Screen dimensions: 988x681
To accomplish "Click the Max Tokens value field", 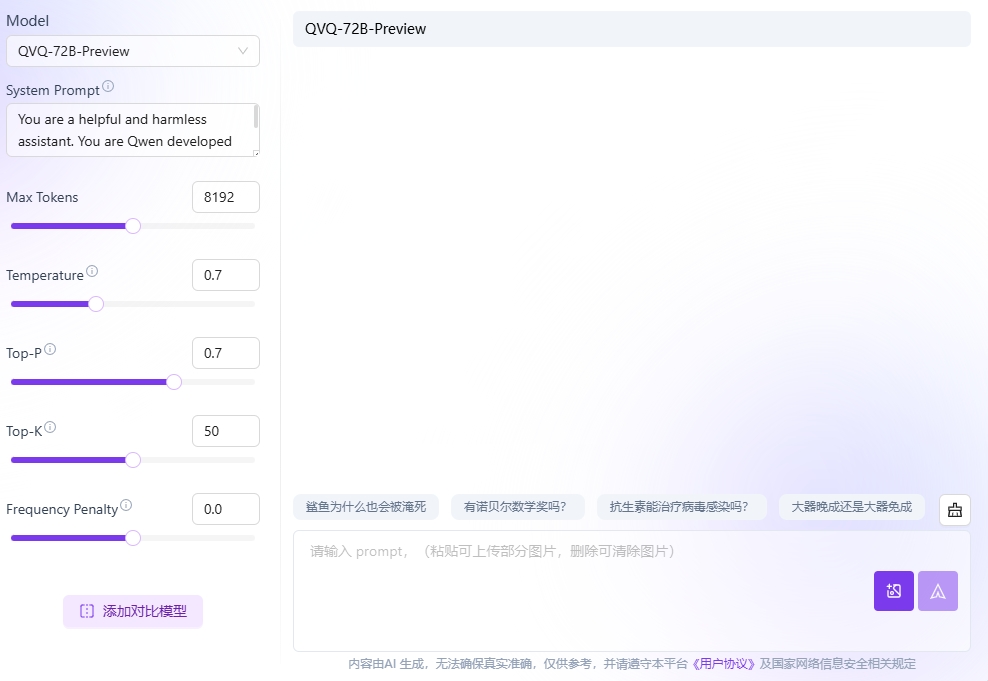I will [x=226, y=197].
